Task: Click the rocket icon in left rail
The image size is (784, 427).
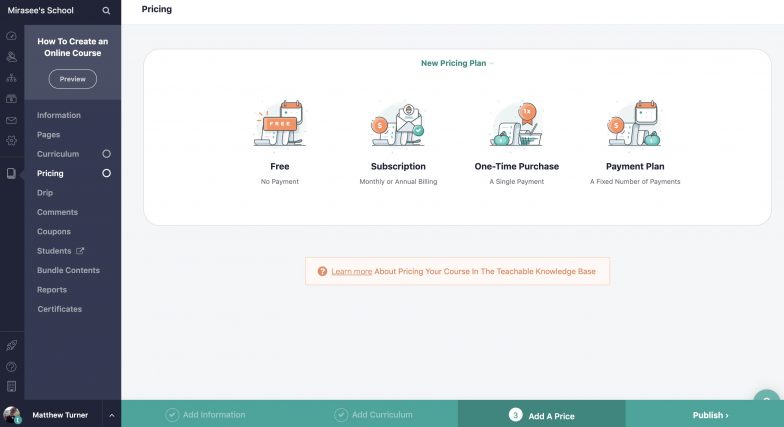Action: coord(12,346)
